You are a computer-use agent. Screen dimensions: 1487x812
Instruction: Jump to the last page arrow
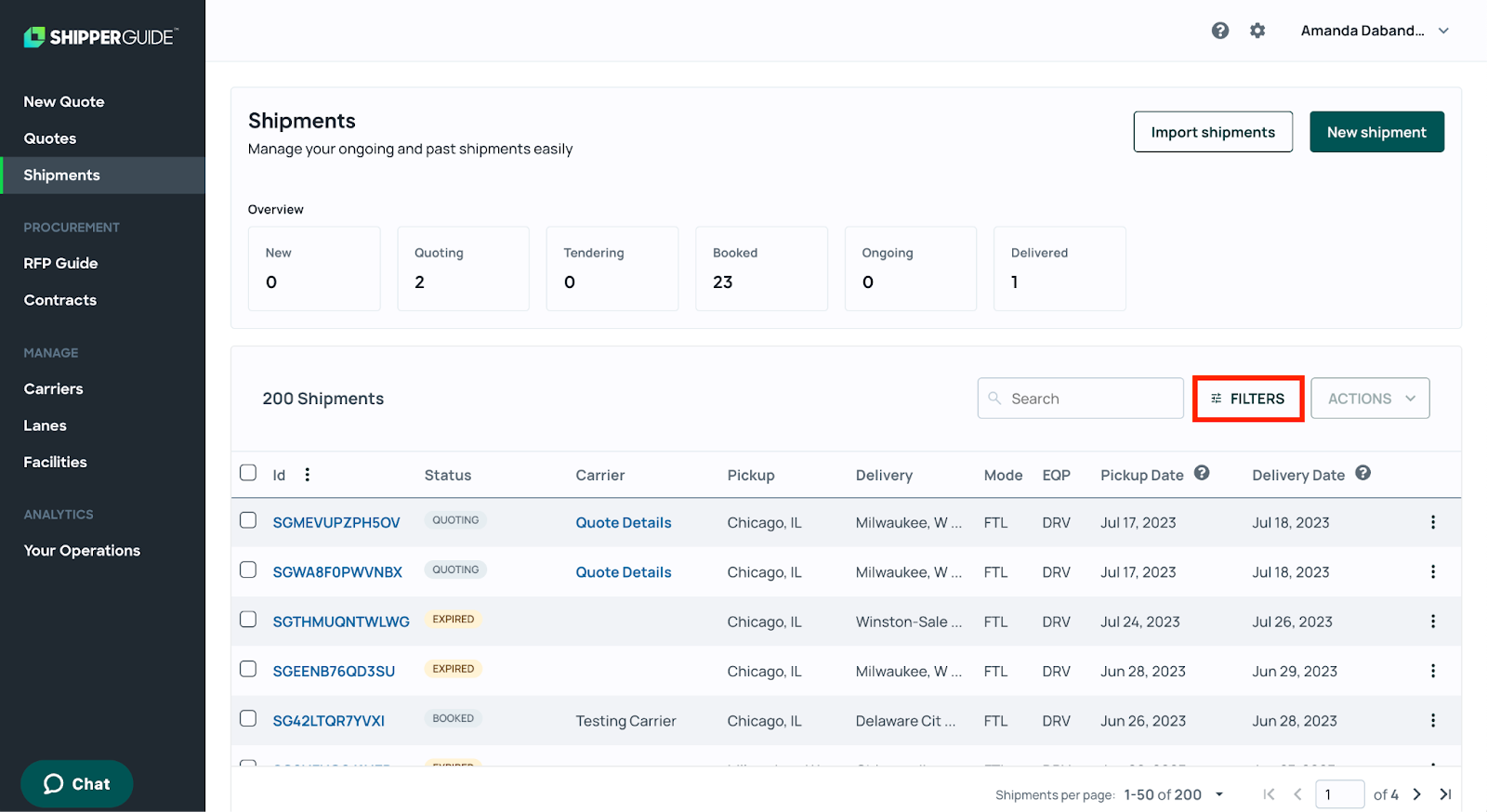(1445, 794)
